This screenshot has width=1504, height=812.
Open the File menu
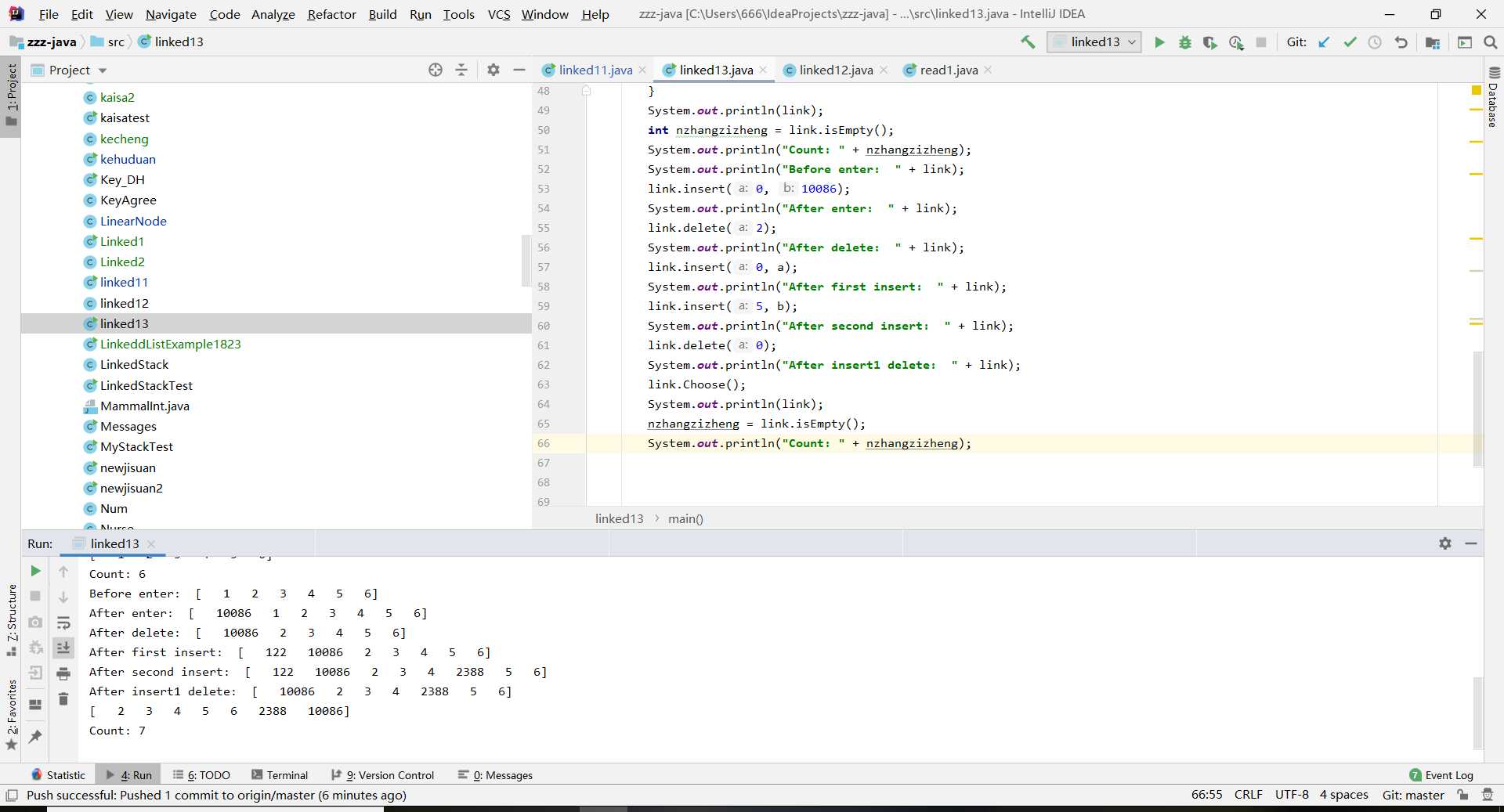click(49, 14)
